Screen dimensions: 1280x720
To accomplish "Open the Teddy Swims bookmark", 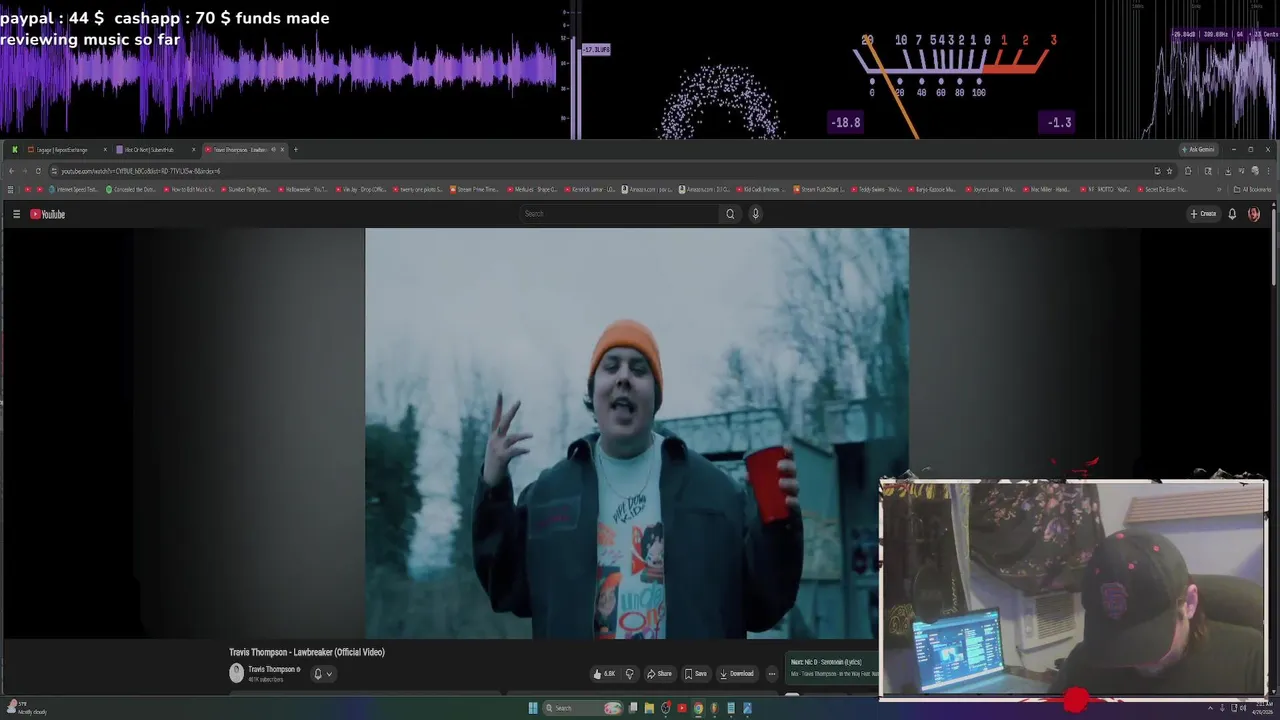I will [876, 189].
